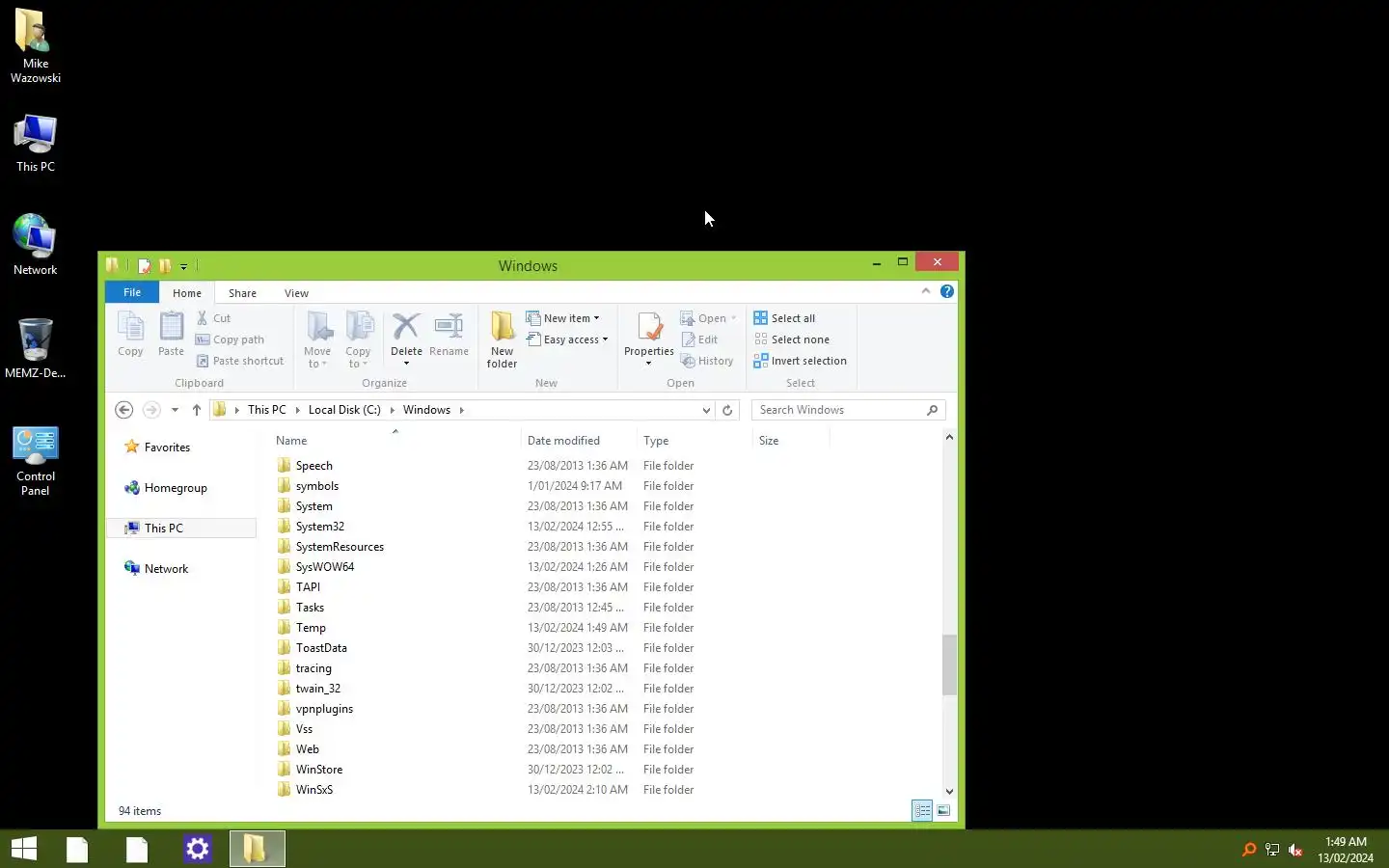Go up one level with the Up arrow
The image size is (1389, 868).
[x=197, y=410]
